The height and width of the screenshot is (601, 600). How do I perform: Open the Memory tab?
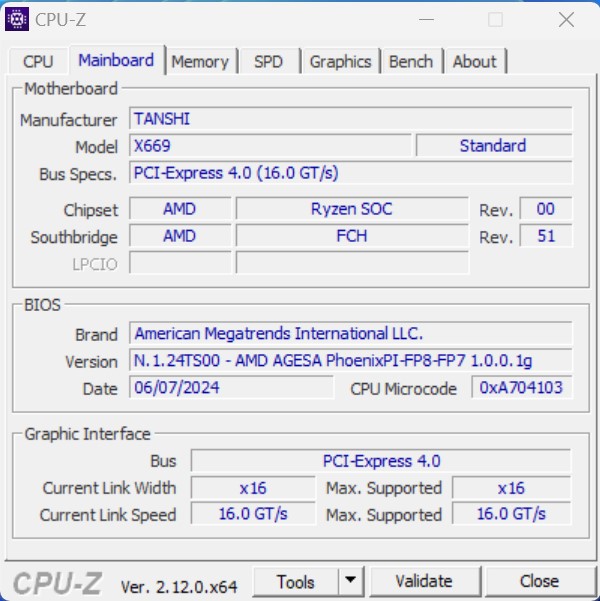point(200,61)
